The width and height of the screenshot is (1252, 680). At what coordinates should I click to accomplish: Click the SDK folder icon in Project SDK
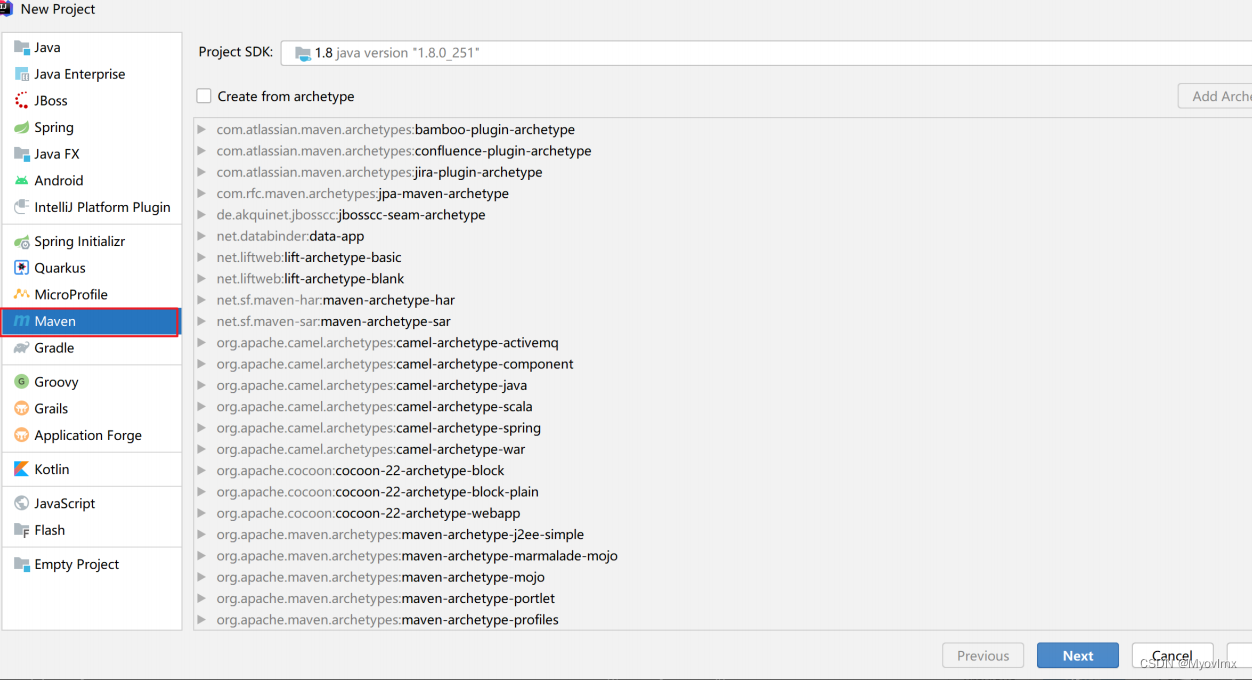303,53
